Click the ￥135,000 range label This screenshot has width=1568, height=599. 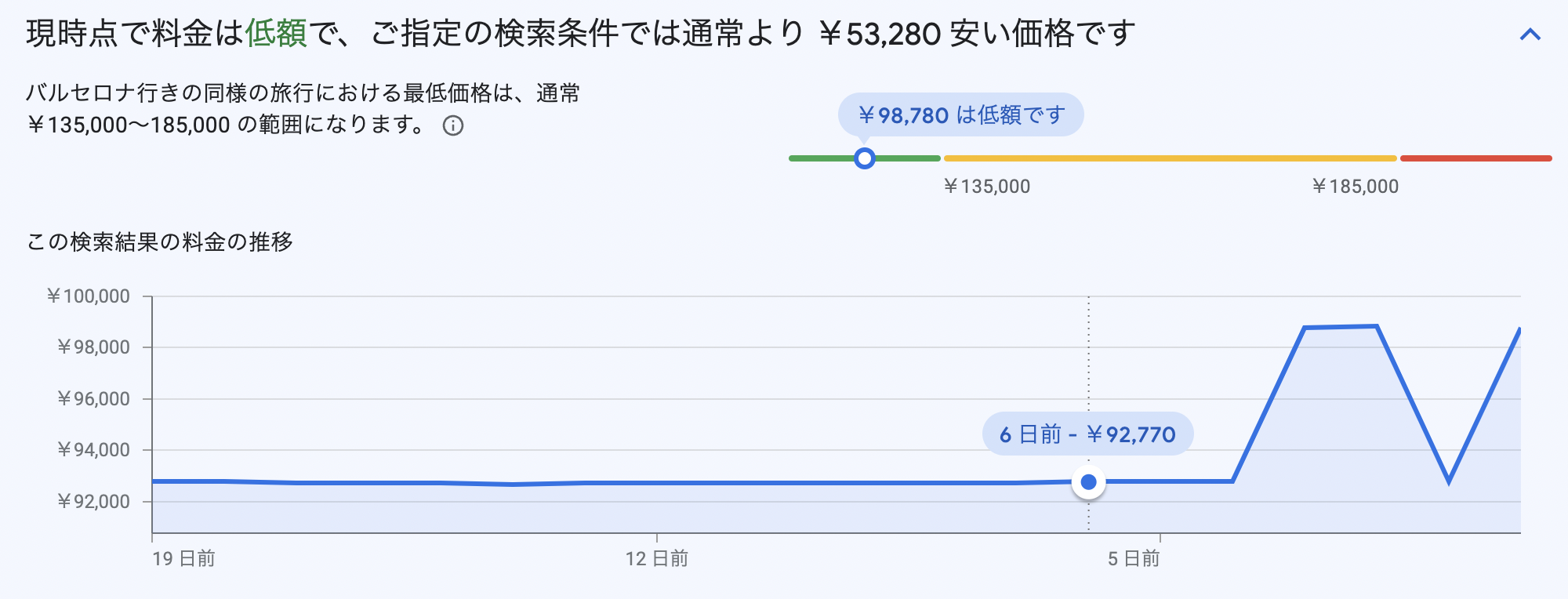pos(986,187)
